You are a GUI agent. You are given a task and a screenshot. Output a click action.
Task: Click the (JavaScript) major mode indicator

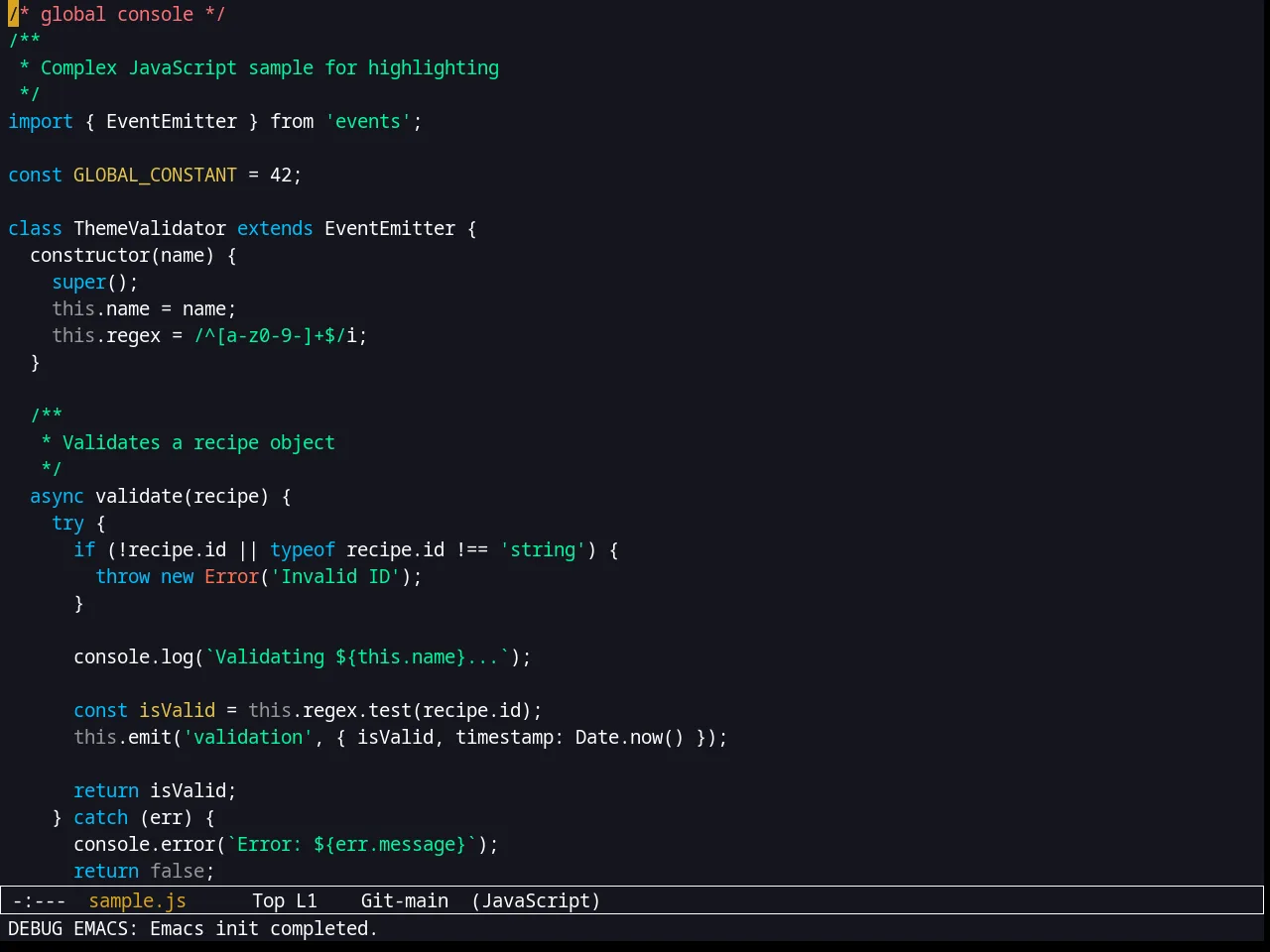536,900
